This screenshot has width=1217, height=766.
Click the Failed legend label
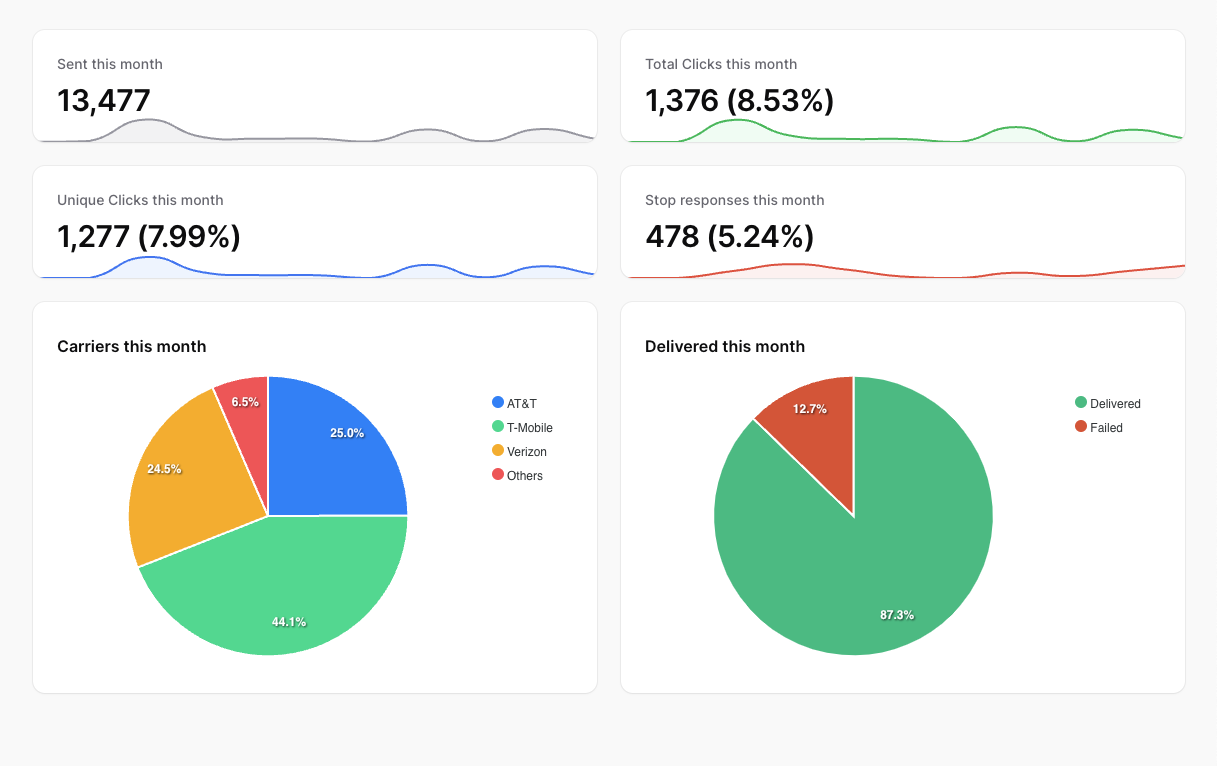[1106, 428]
